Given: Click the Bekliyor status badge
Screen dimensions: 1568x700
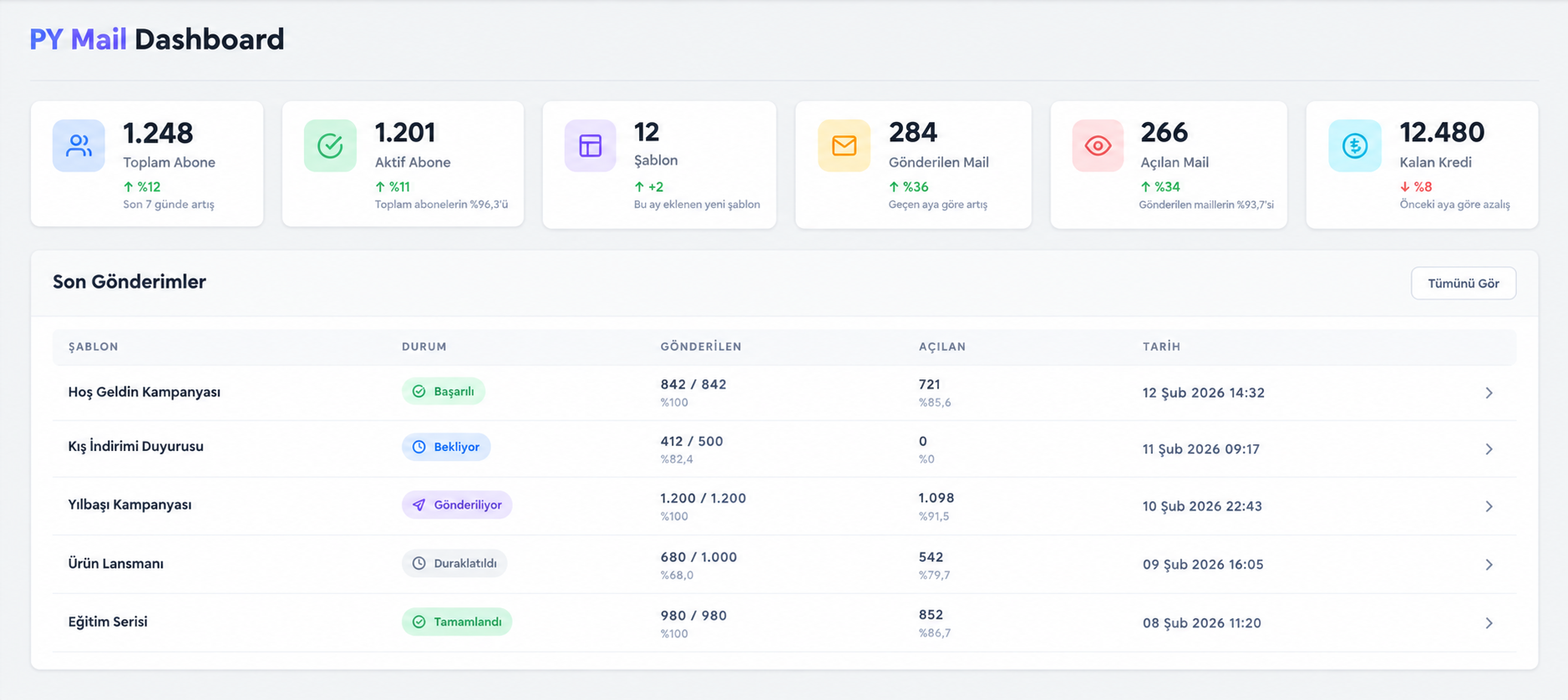Looking at the screenshot, I should 446,447.
